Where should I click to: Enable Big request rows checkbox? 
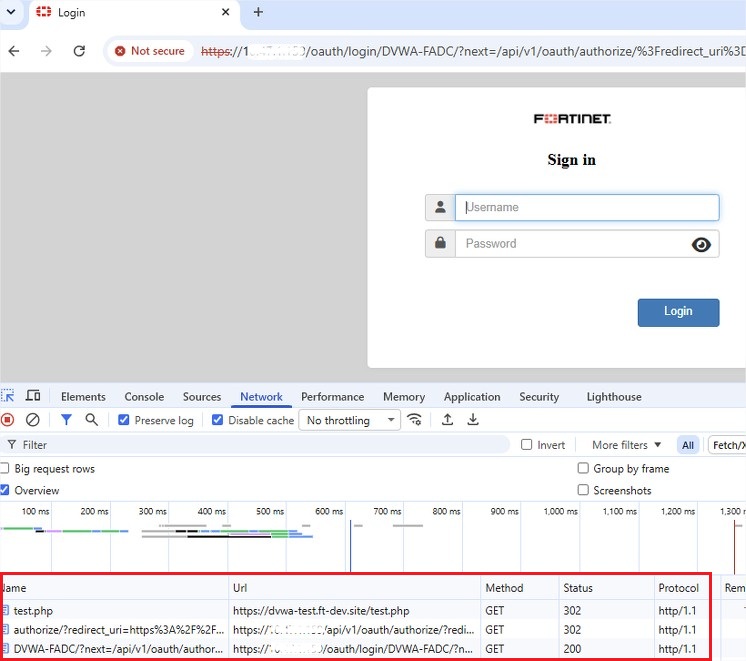coord(5,468)
